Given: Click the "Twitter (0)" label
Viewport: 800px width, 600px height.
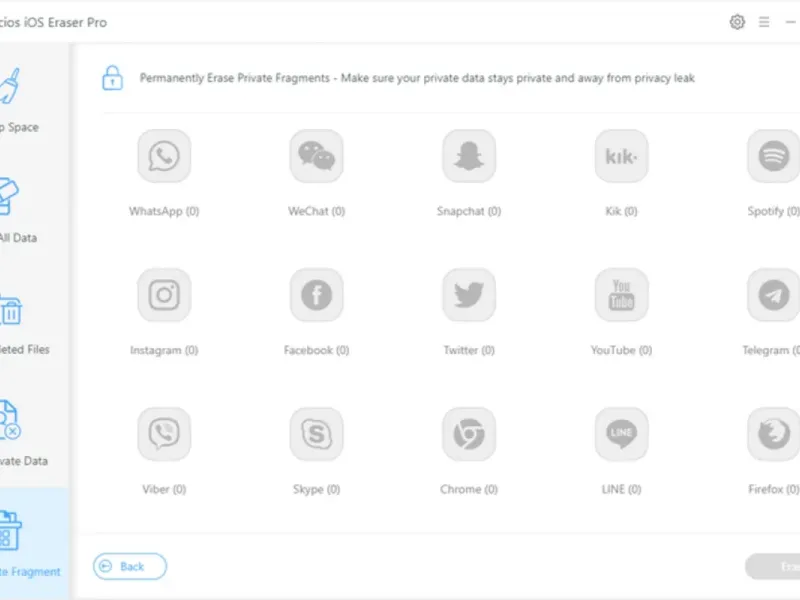Looking at the screenshot, I should (x=469, y=350).
